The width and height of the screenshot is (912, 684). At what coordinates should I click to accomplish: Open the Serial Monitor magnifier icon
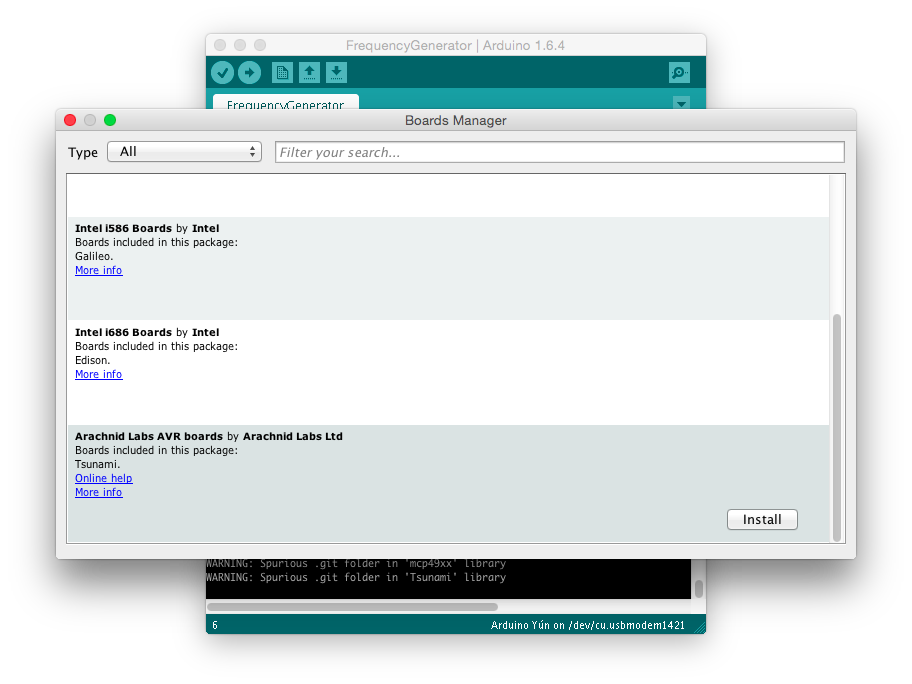pyautogui.click(x=679, y=73)
